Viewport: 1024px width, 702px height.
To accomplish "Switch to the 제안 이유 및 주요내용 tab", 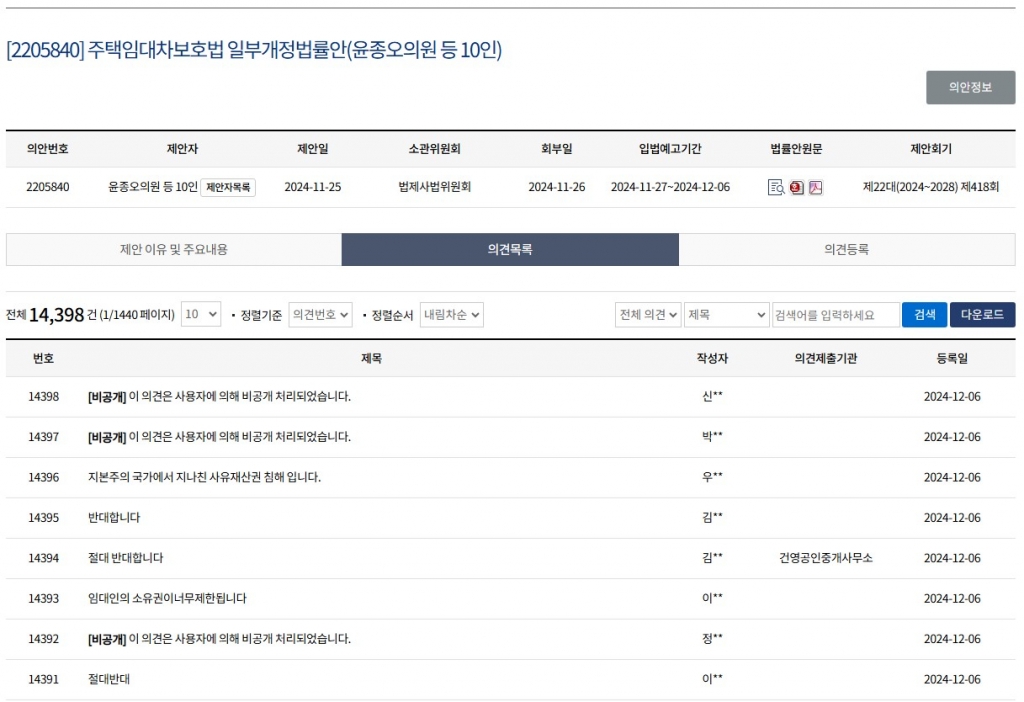I will point(170,251).
